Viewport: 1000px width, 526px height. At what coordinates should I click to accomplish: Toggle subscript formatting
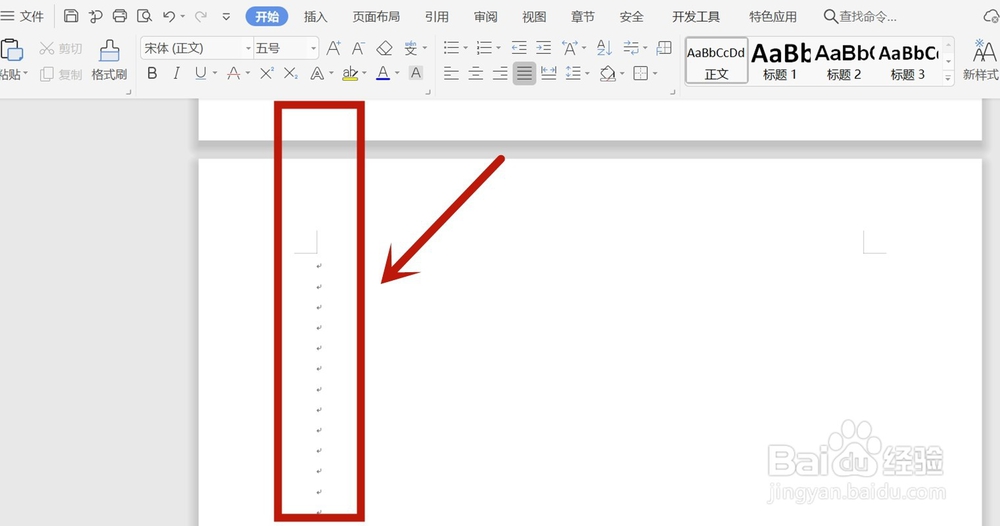click(x=291, y=73)
